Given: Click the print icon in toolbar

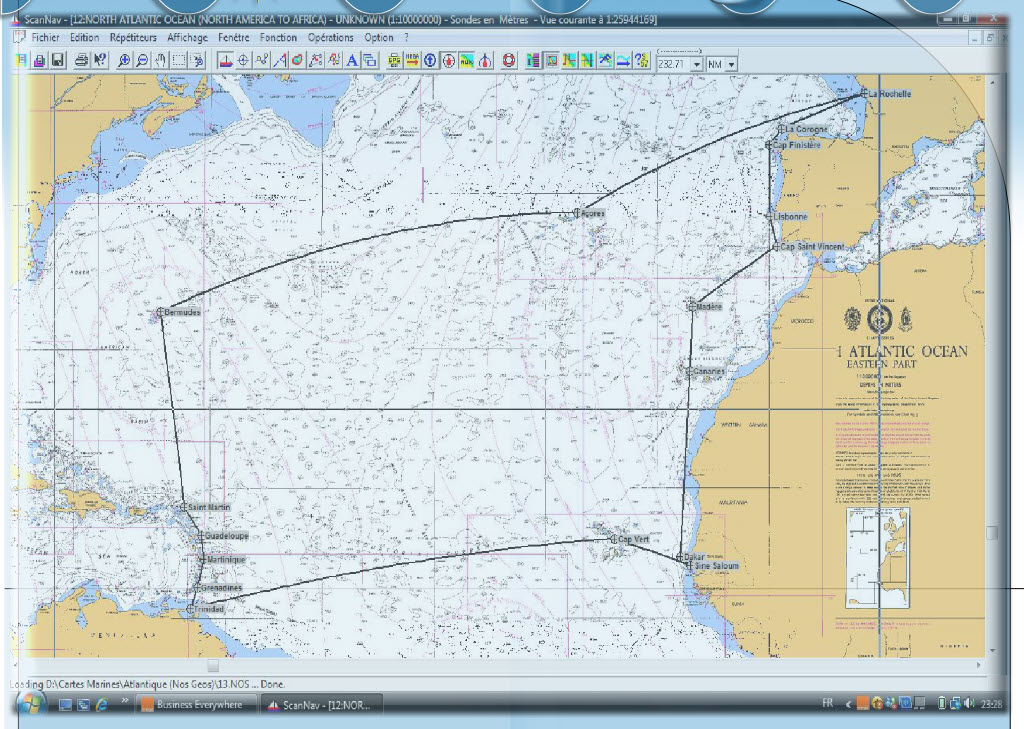Looking at the screenshot, I should coord(81,60).
